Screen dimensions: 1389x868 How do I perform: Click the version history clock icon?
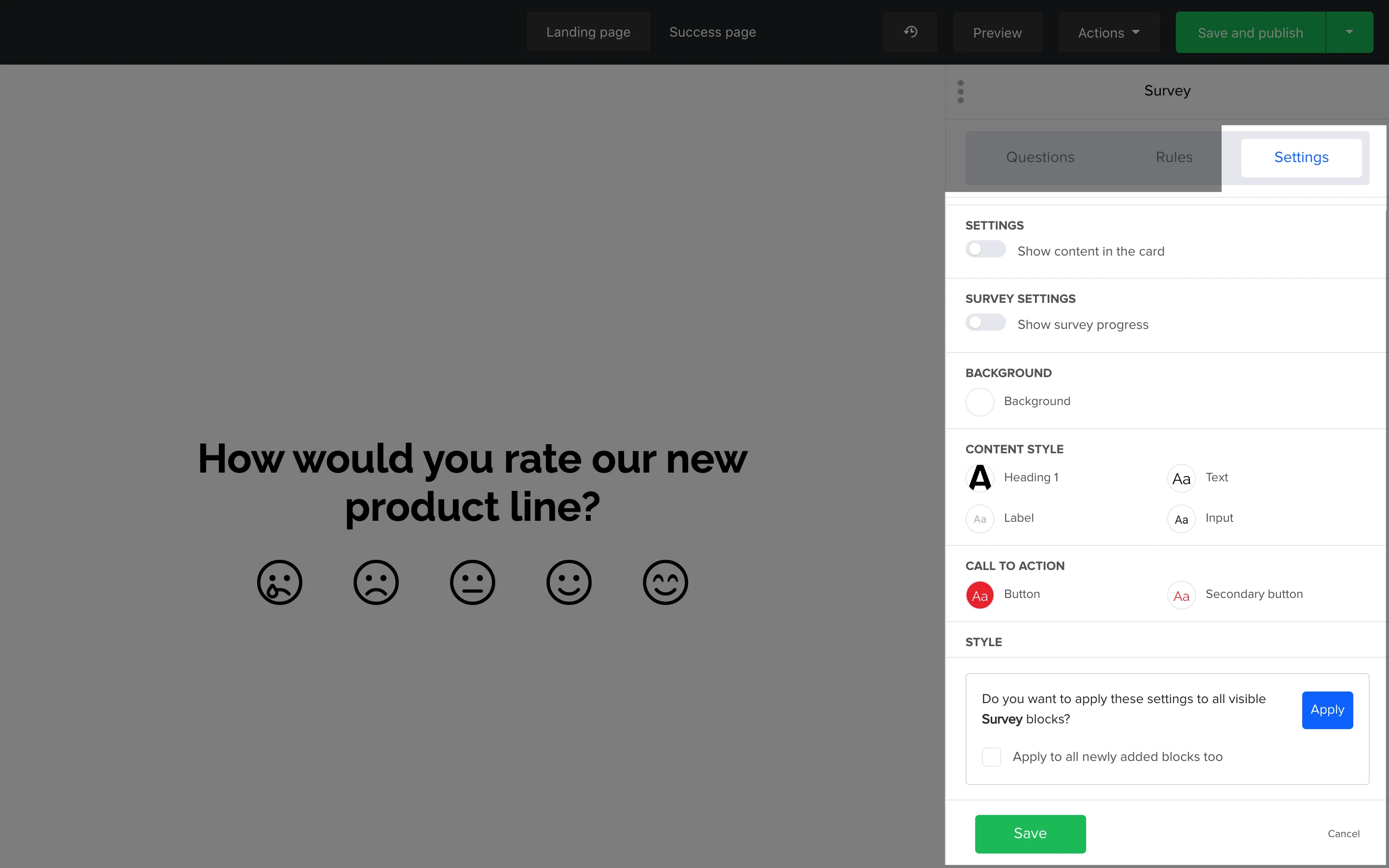(x=910, y=32)
